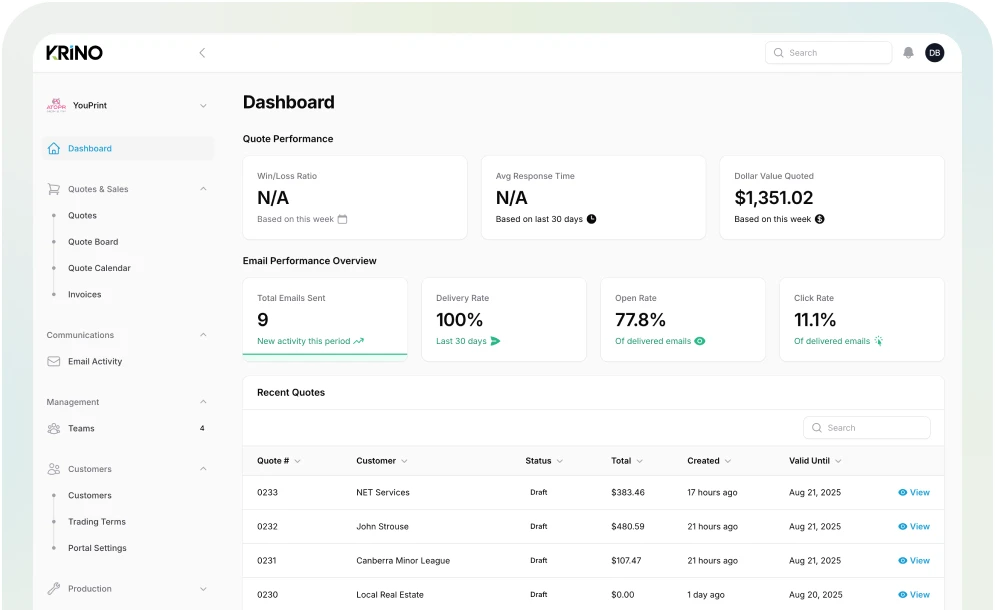Viewport: 995px width, 610px height.
Task: Open Portal Settings in the sidebar
Action: 97,548
